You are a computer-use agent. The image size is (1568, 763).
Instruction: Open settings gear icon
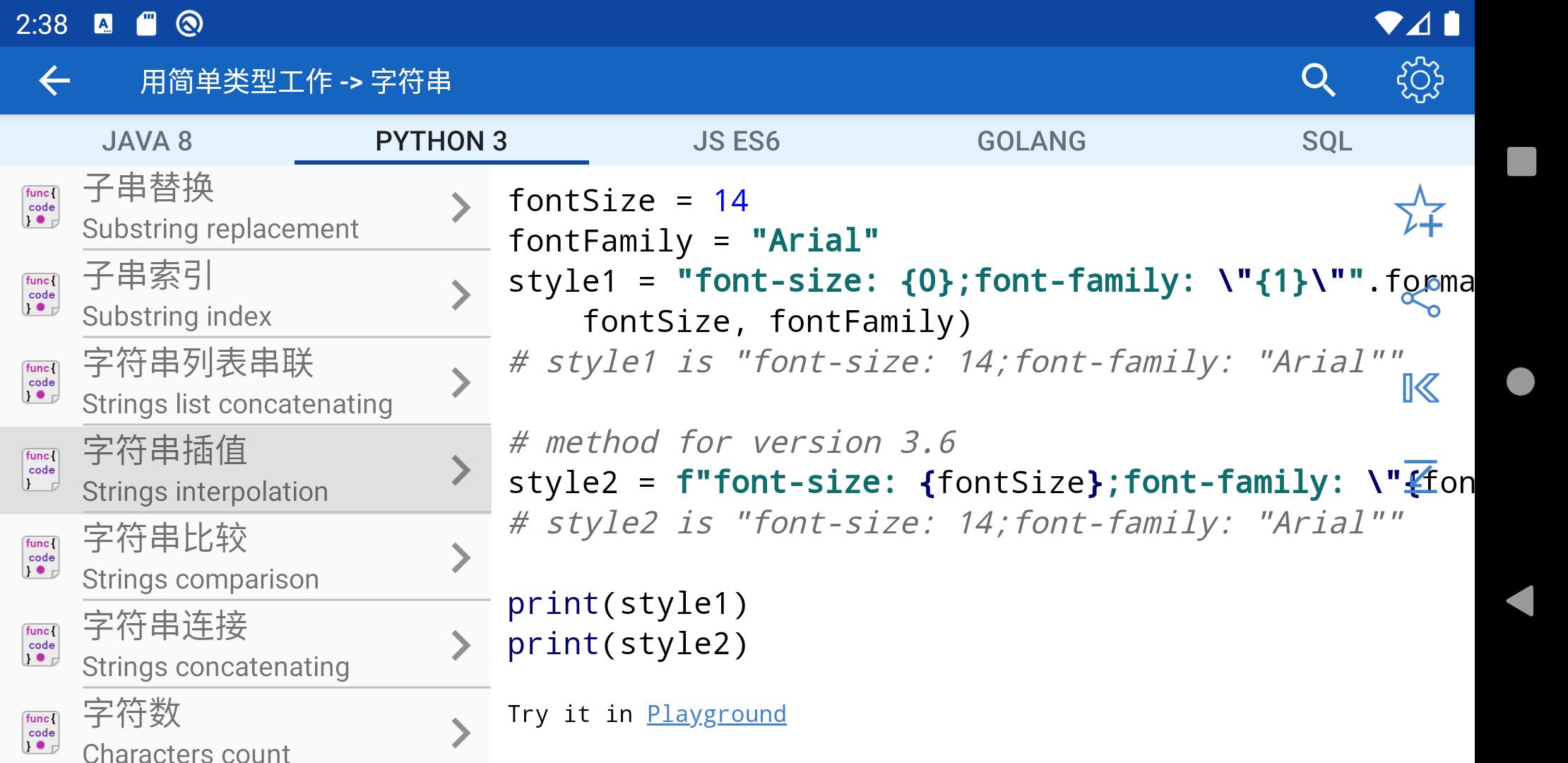pyautogui.click(x=1420, y=81)
